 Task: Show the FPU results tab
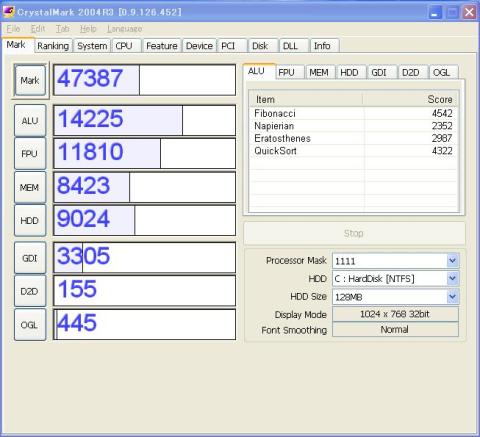tap(290, 72)
